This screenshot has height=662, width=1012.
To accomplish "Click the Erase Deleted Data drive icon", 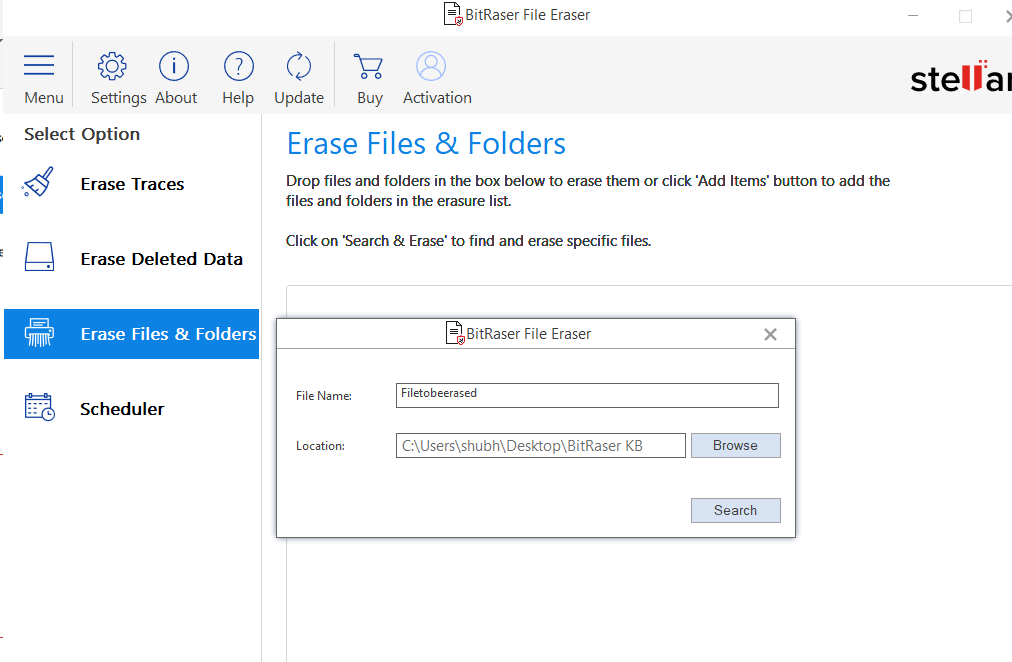I will (39, 258).
